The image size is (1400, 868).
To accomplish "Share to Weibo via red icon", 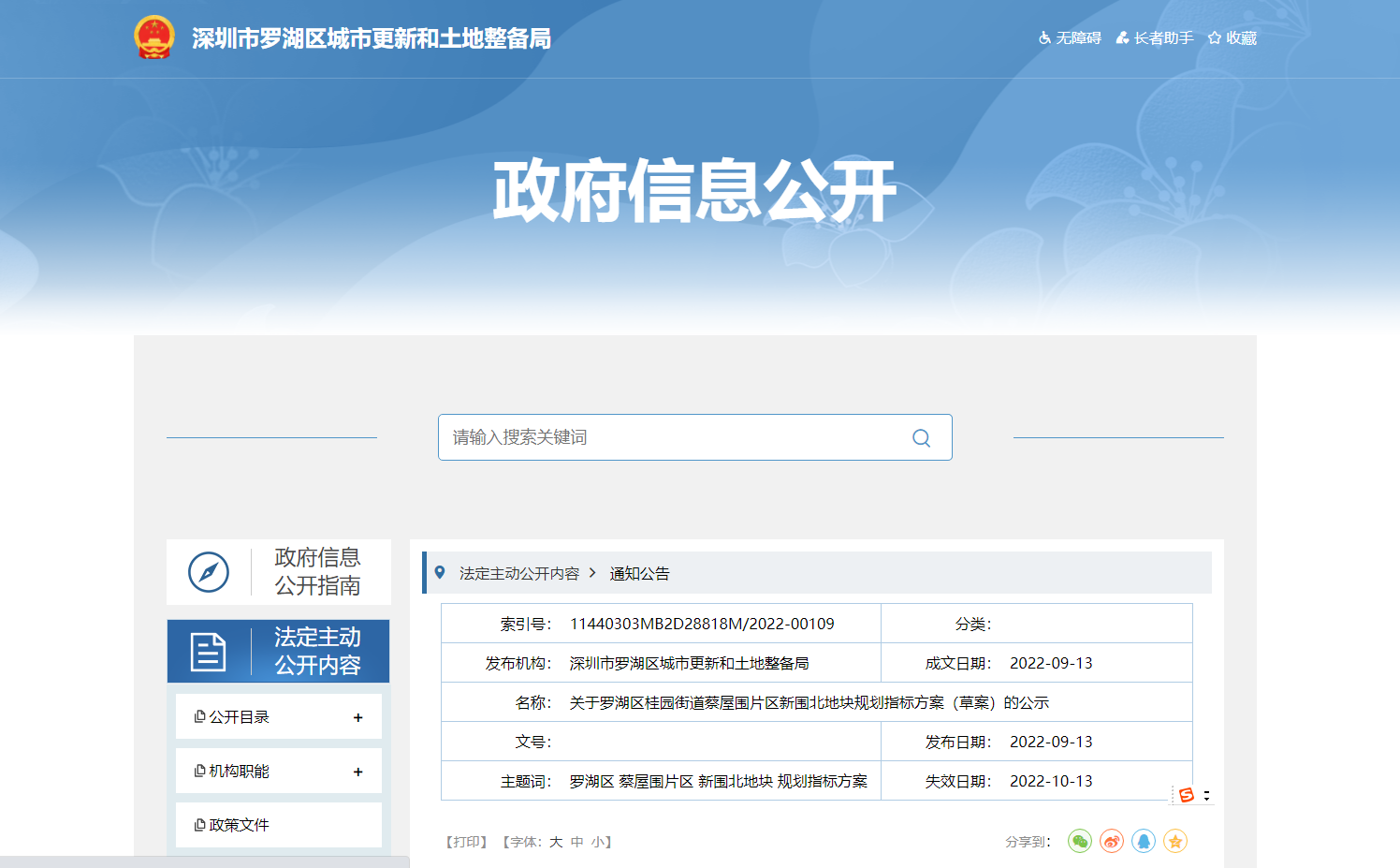I will [x=1112, y=842].
